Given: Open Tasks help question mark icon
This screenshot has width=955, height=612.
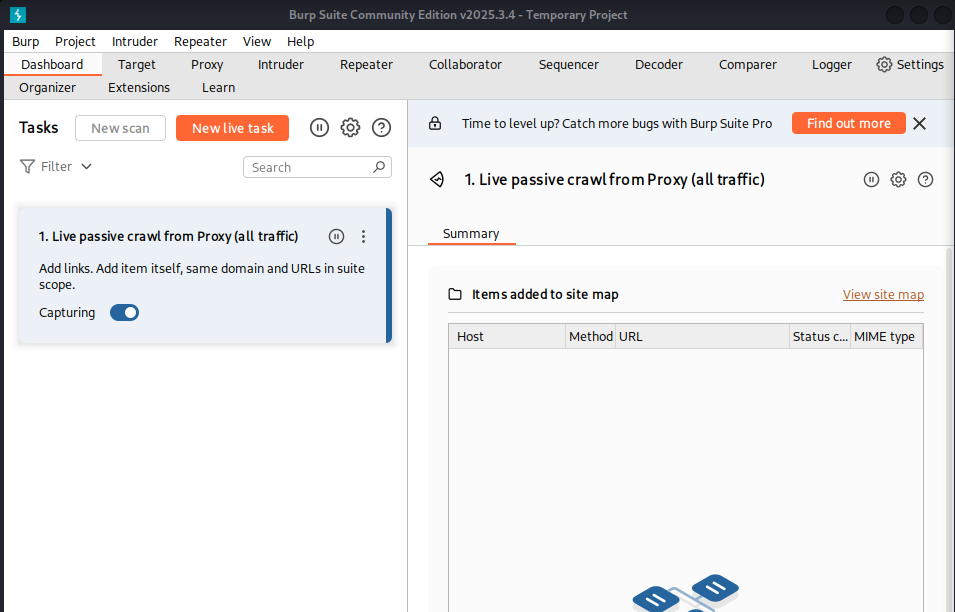Looking at the screenshot, I should click(381, 128).
